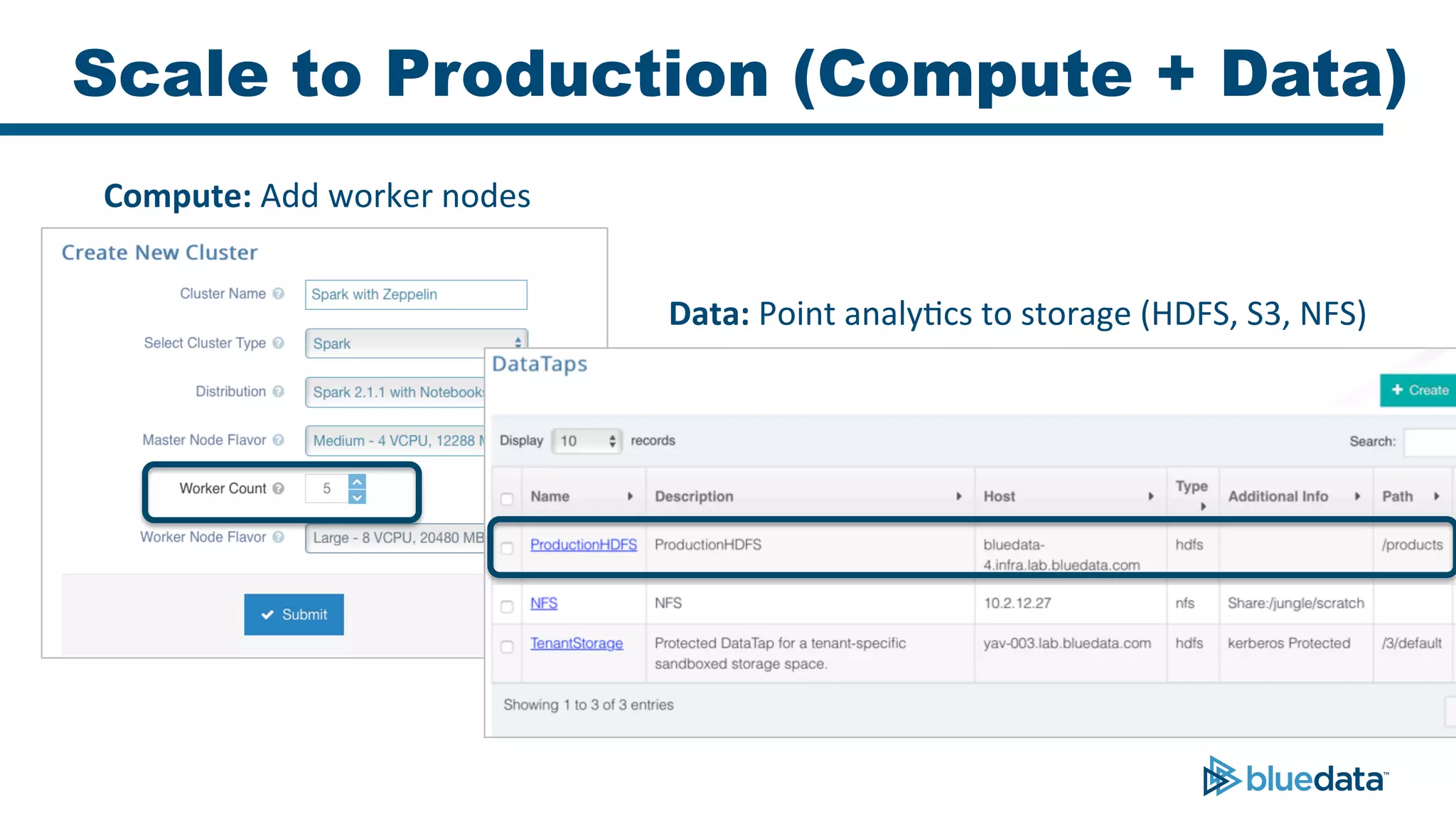This screenshot has height=819, width=1456.
Task: Click help icon beside Worker Node Flavor
Action: [x=278, y=537]
